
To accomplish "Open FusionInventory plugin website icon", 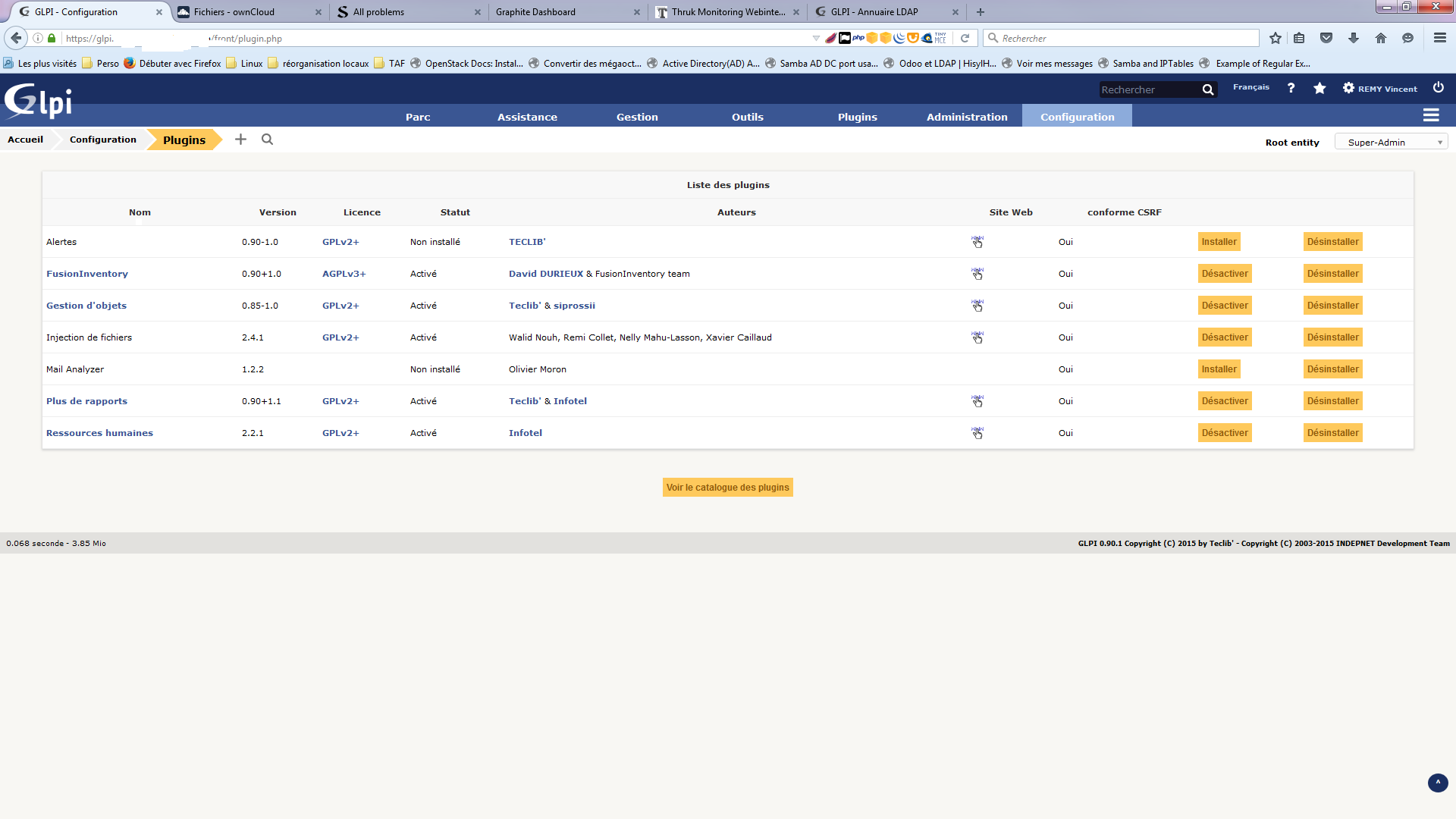I will click(977, 274).
